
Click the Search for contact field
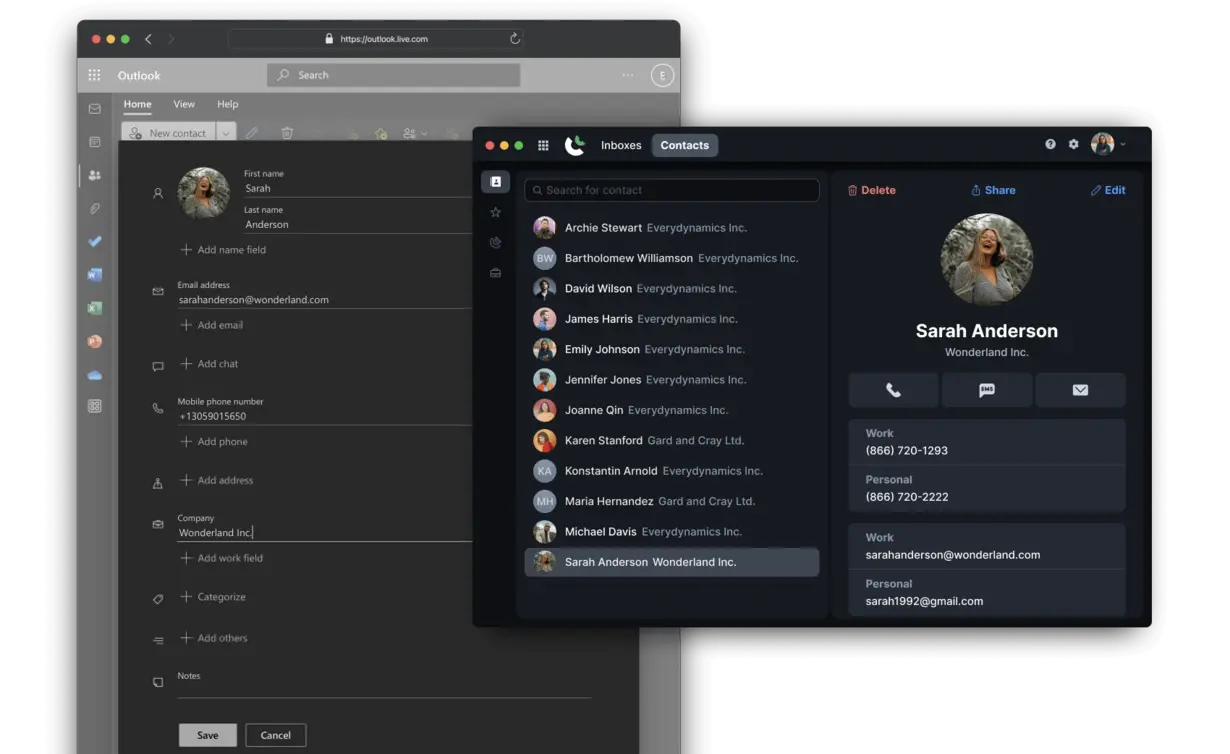(672, 190)
